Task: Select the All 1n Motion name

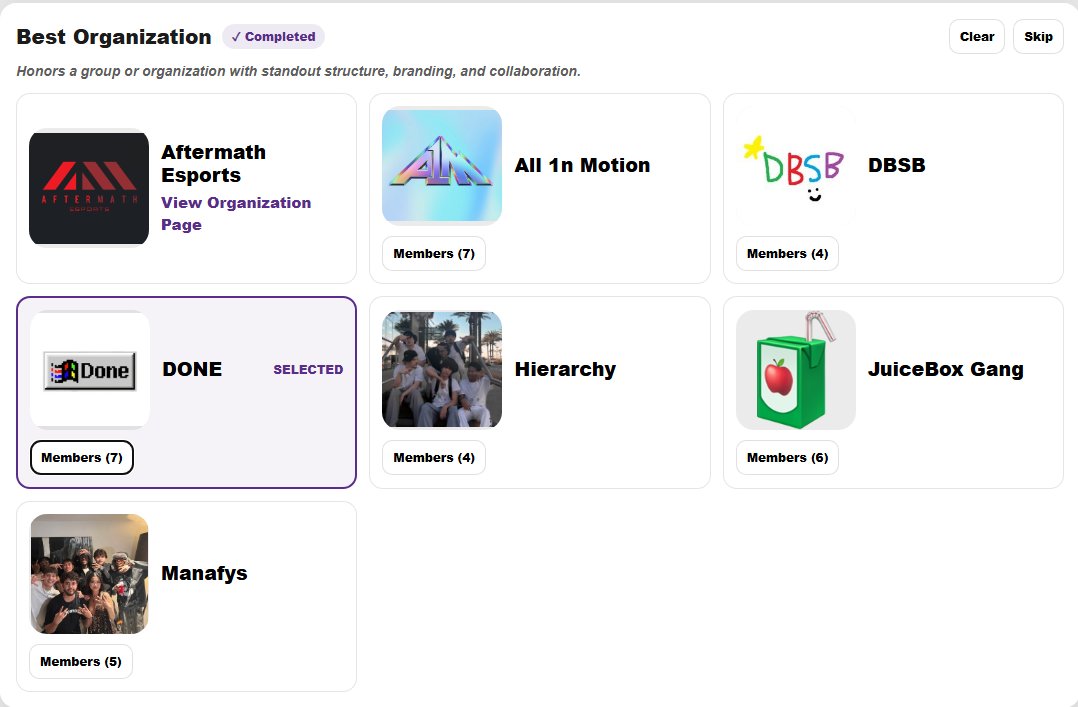Action: pyautogui.click(x=582, y=165)
